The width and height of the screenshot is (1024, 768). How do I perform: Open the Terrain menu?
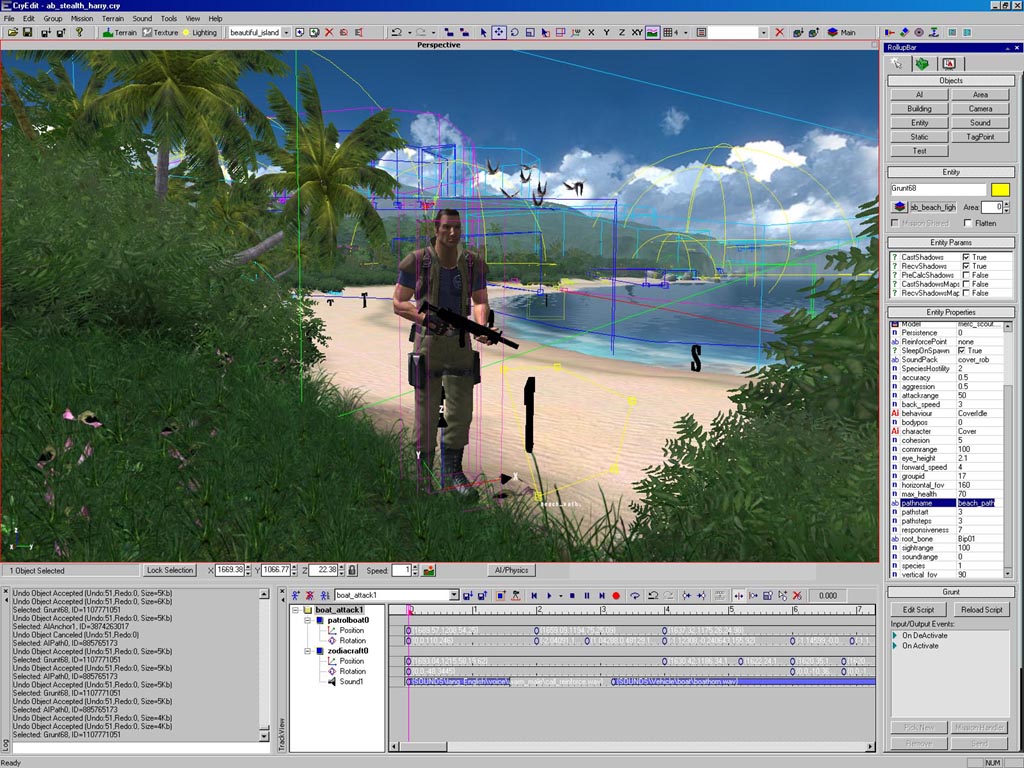pyautogui.click(x=113, y=18)
